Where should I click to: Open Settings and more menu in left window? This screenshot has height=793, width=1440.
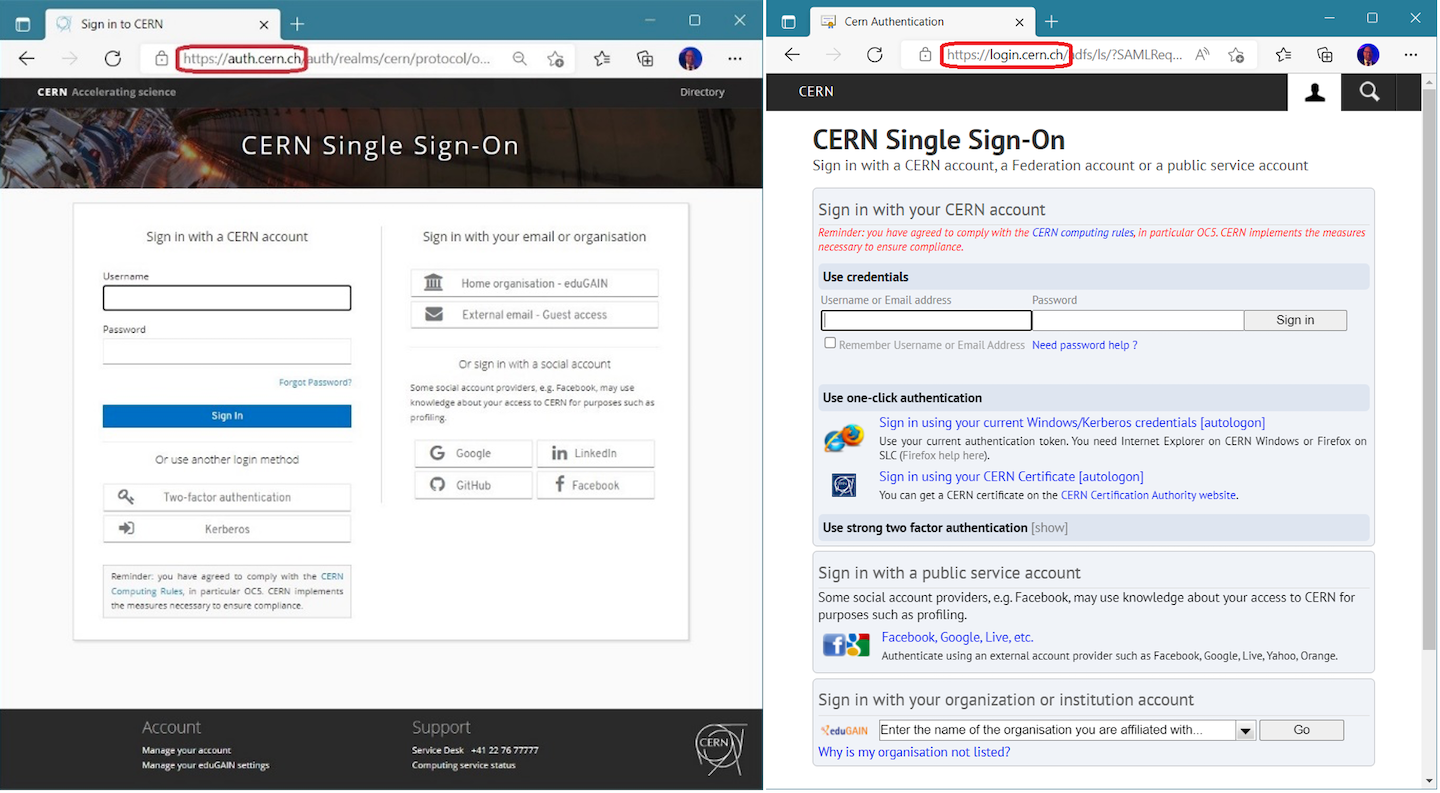click(735, 59)
